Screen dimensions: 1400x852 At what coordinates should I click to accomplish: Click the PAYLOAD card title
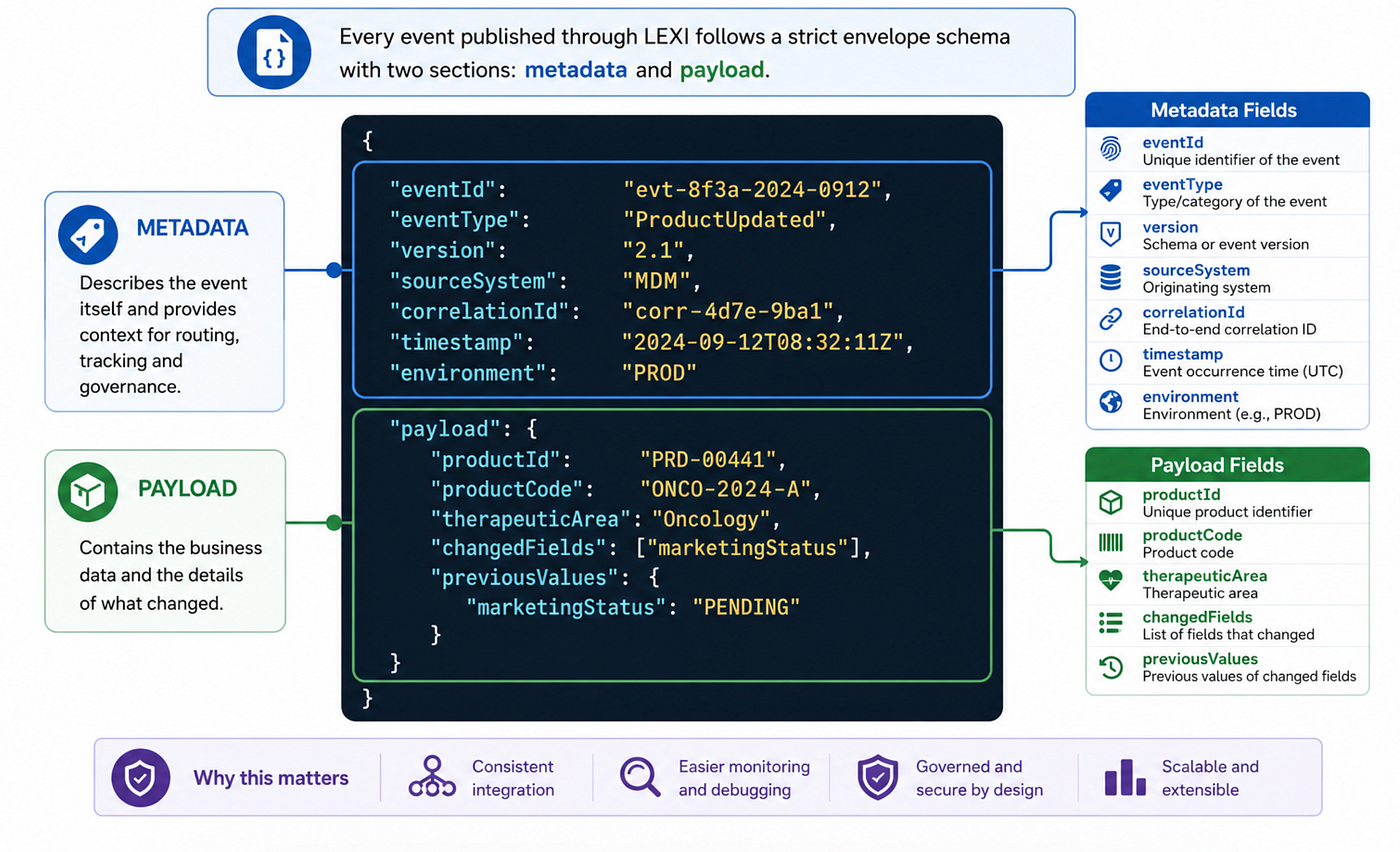point(187,489)
